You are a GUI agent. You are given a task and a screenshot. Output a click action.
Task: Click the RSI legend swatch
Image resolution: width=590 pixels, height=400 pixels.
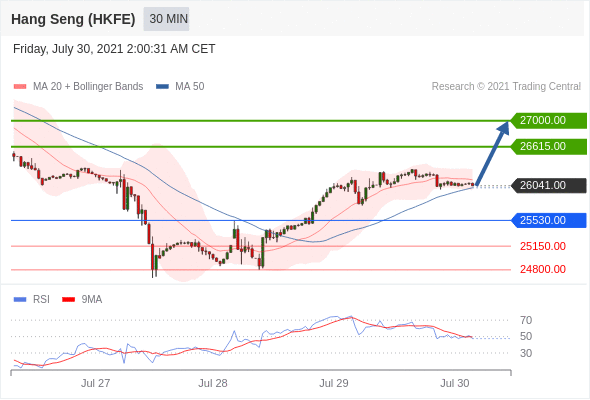(x=20, y=300)
